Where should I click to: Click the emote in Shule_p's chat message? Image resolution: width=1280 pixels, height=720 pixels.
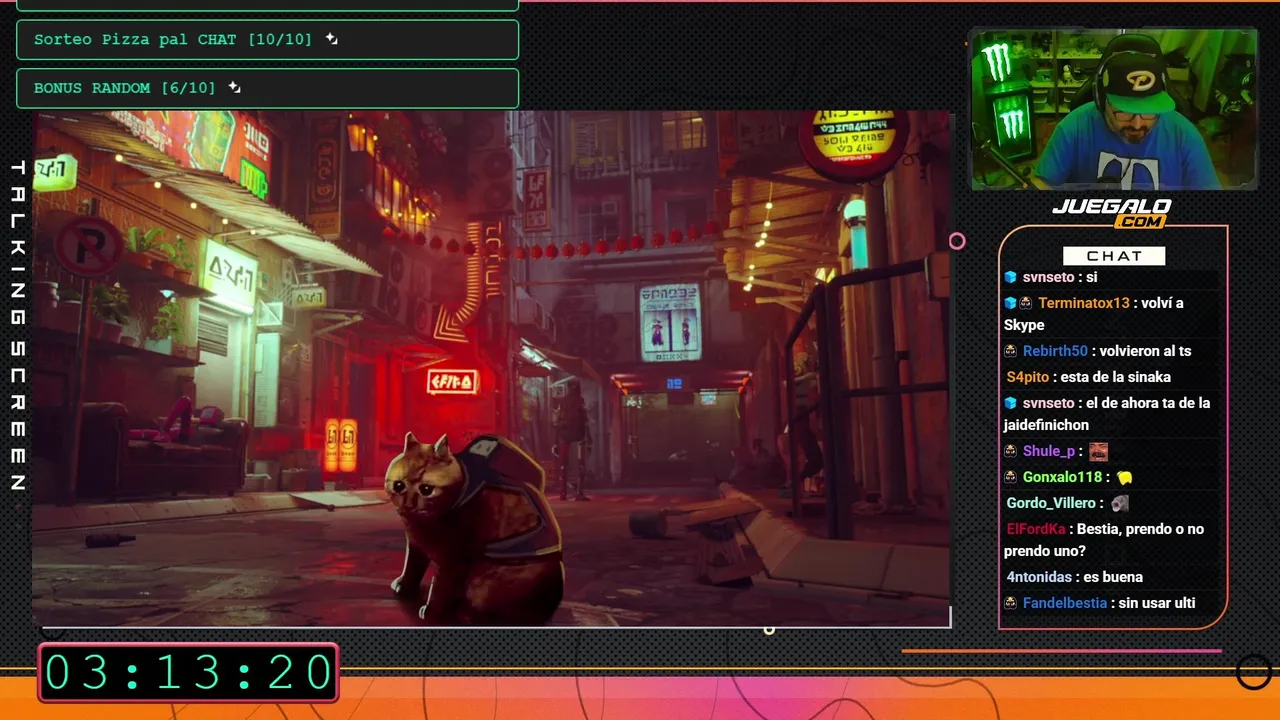1098,451
